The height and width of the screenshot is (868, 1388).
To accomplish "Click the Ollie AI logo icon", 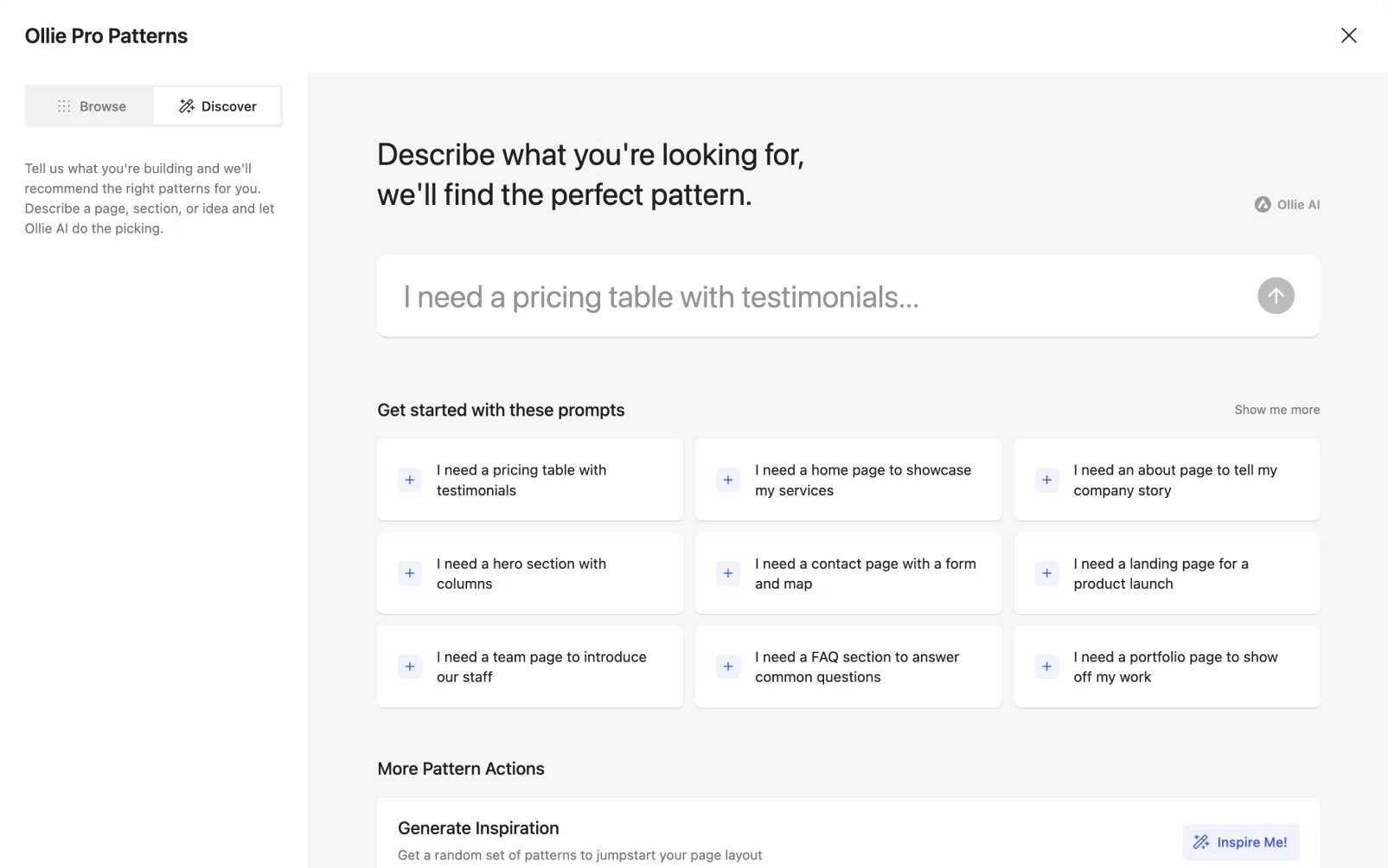I will [1263, 205].
